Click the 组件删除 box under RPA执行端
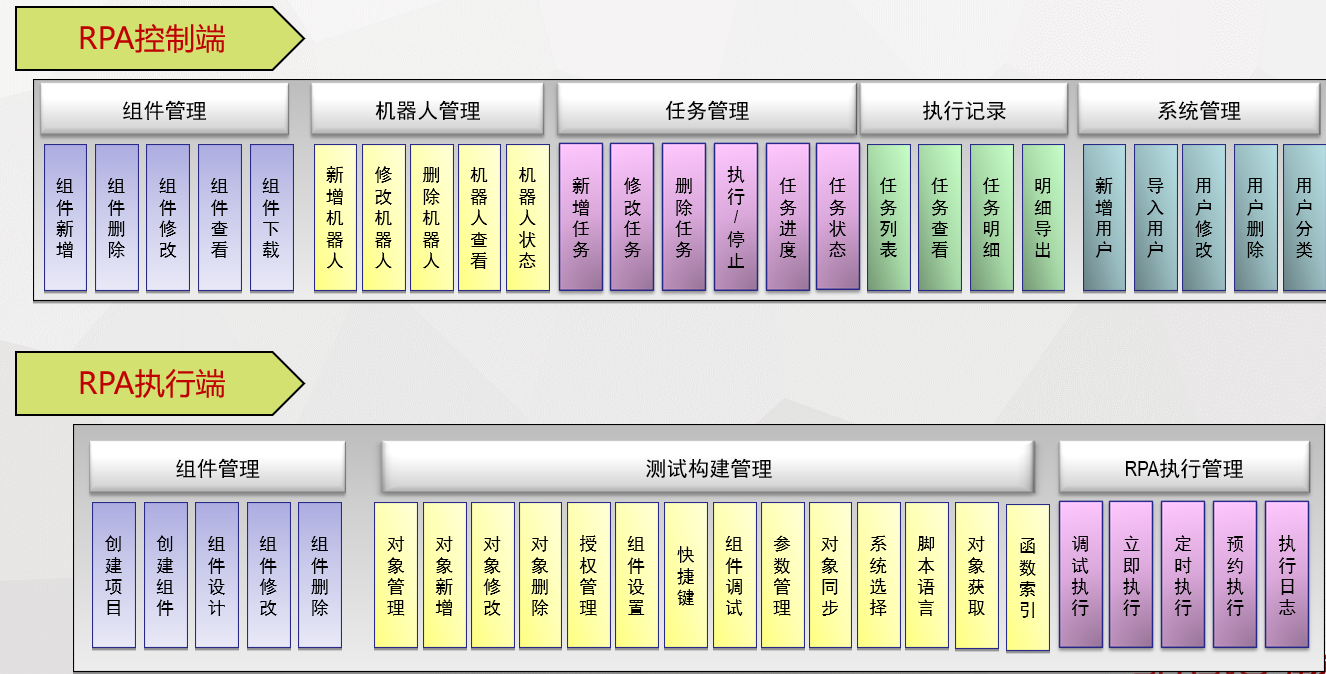The width and height of the screenshot is (1326, 674). click(x=320, y=575)
